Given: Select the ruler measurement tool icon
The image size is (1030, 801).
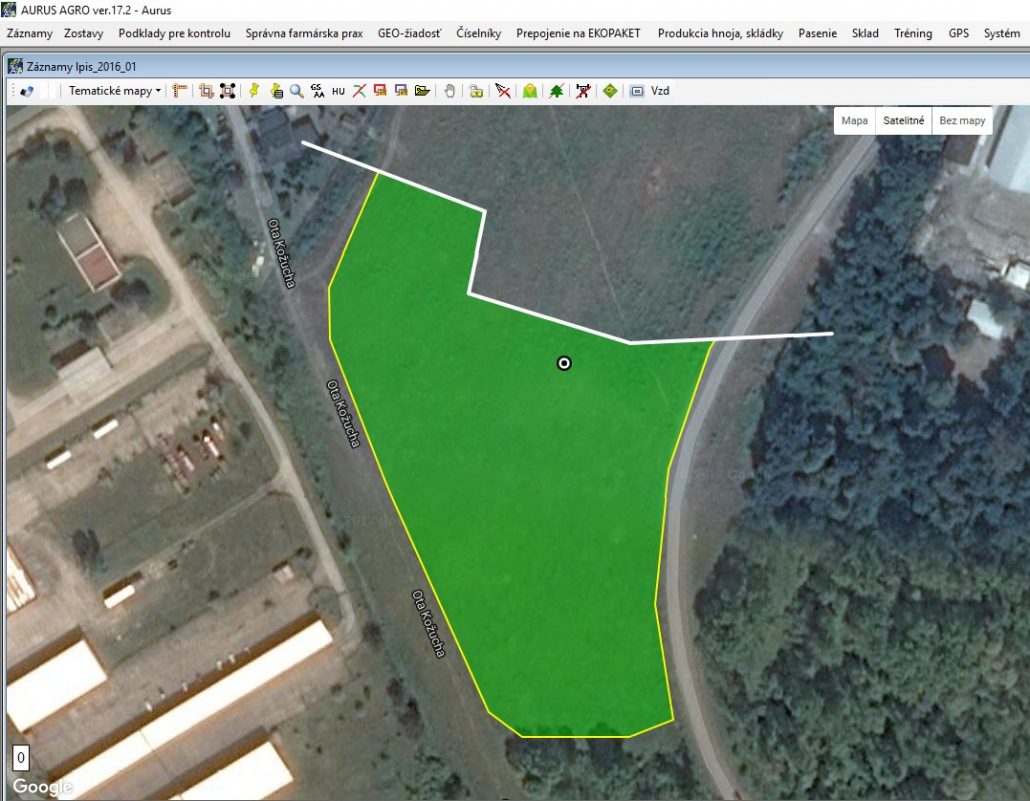Looking at the screenshot, I should (x=179, y=91).
